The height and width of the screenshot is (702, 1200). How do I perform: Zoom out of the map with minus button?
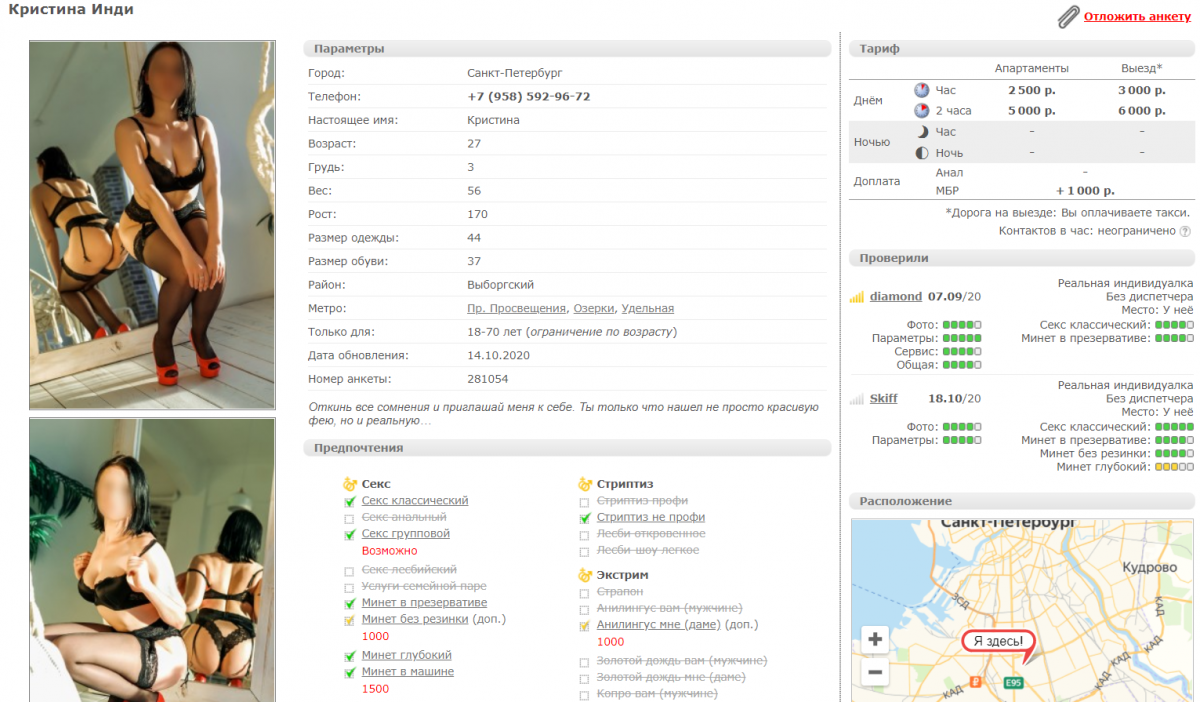click(875, 672)
